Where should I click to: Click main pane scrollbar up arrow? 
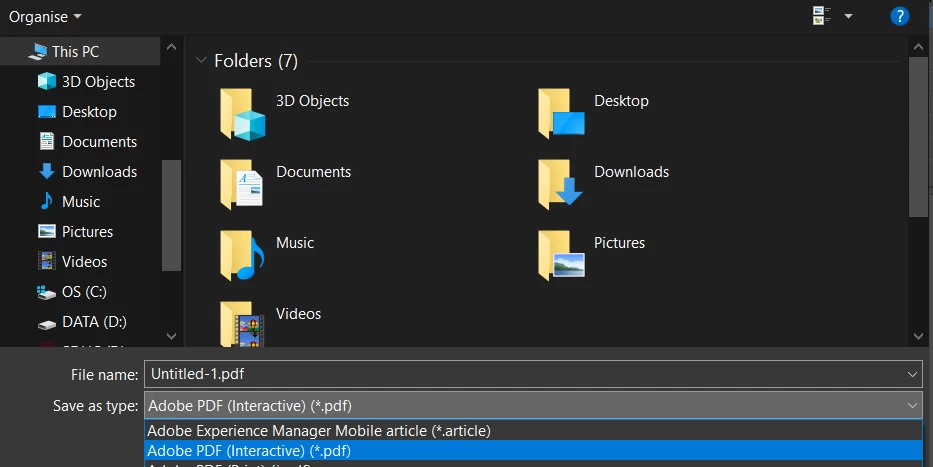pyautogui.click(x=918, y=47)
